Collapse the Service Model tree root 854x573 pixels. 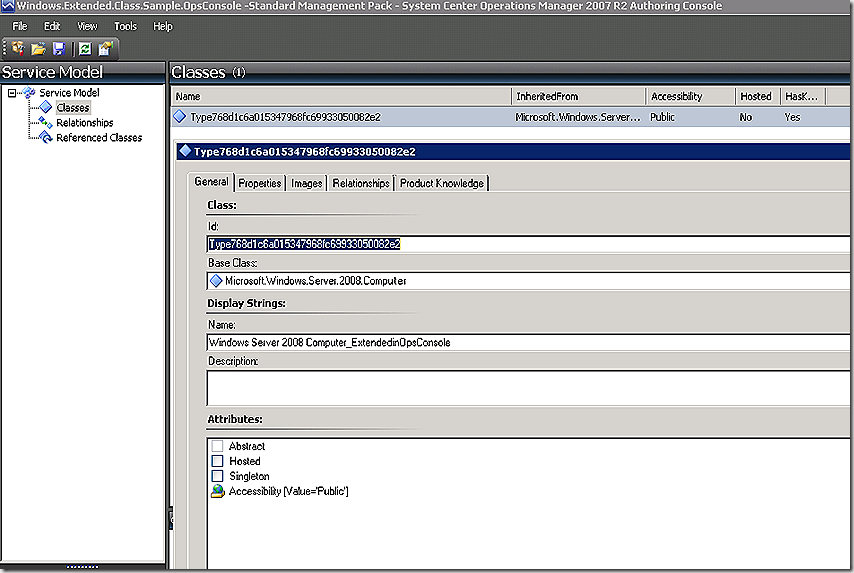coord(12,93)
